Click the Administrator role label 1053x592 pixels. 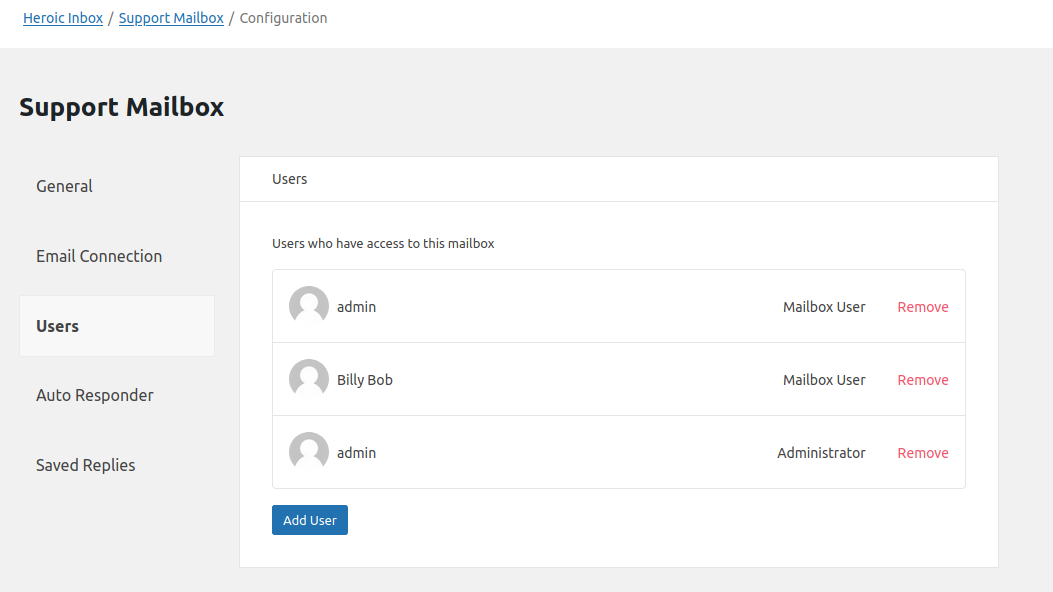coord(821,452)
